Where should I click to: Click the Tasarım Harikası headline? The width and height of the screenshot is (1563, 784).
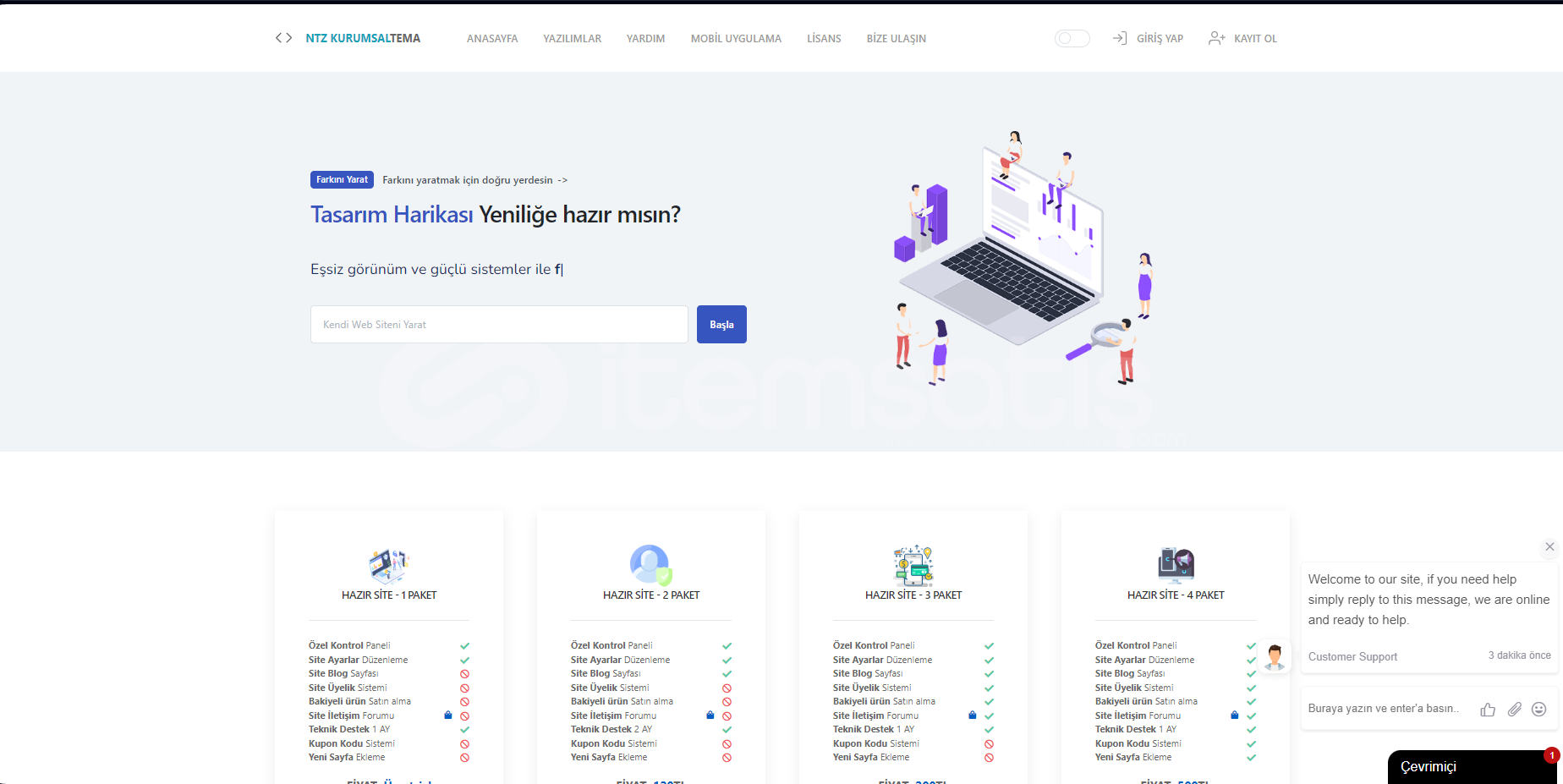[392, 215]
